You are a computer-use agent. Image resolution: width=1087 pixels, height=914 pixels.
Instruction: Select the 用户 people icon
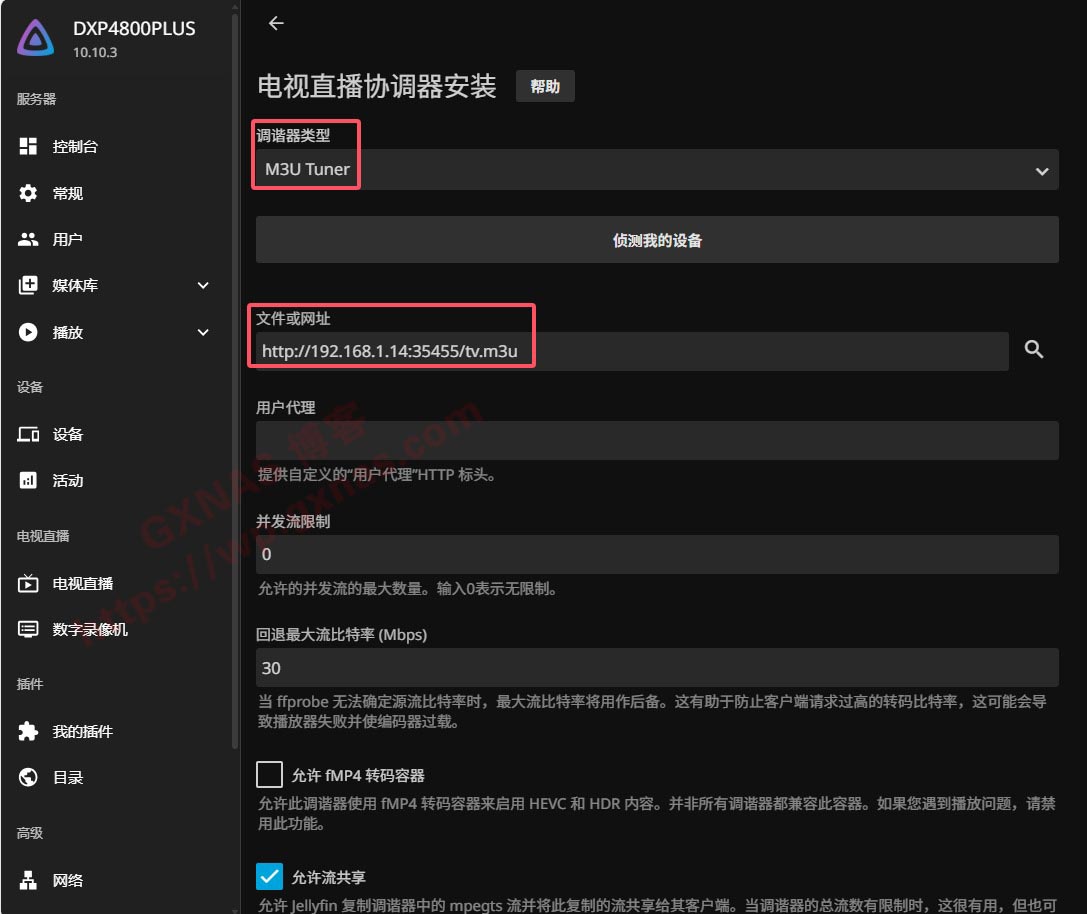28,240
